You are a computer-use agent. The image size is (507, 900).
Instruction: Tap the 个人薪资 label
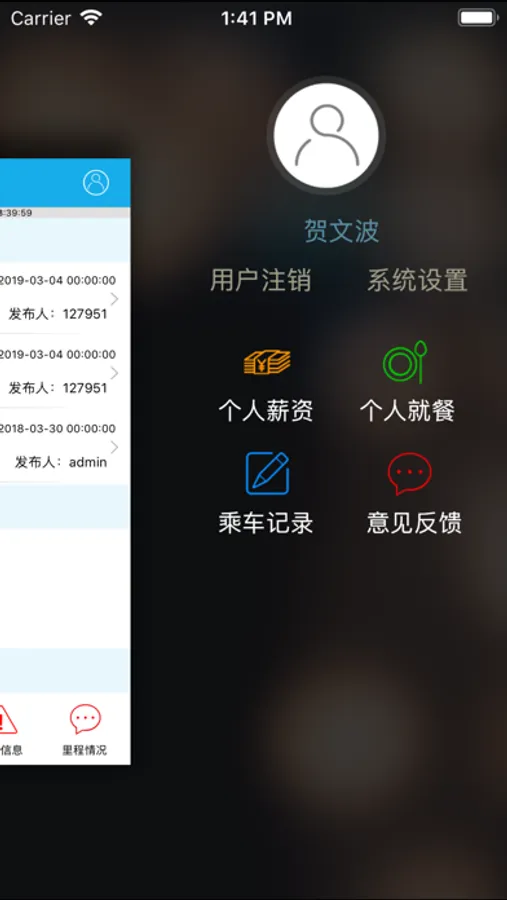click(x=266, y=411)
